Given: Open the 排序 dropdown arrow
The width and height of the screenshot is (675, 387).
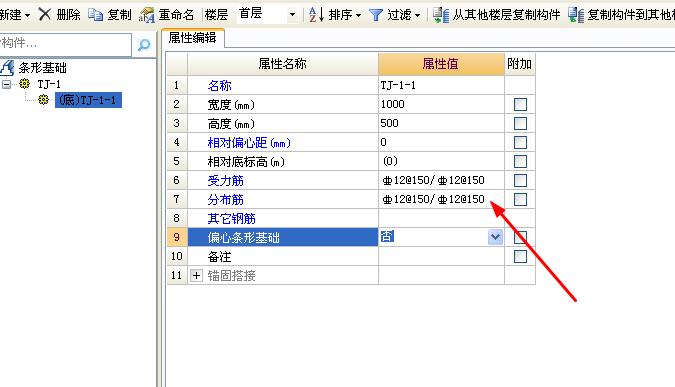Looking at the screenshot, I should point(358,15).
